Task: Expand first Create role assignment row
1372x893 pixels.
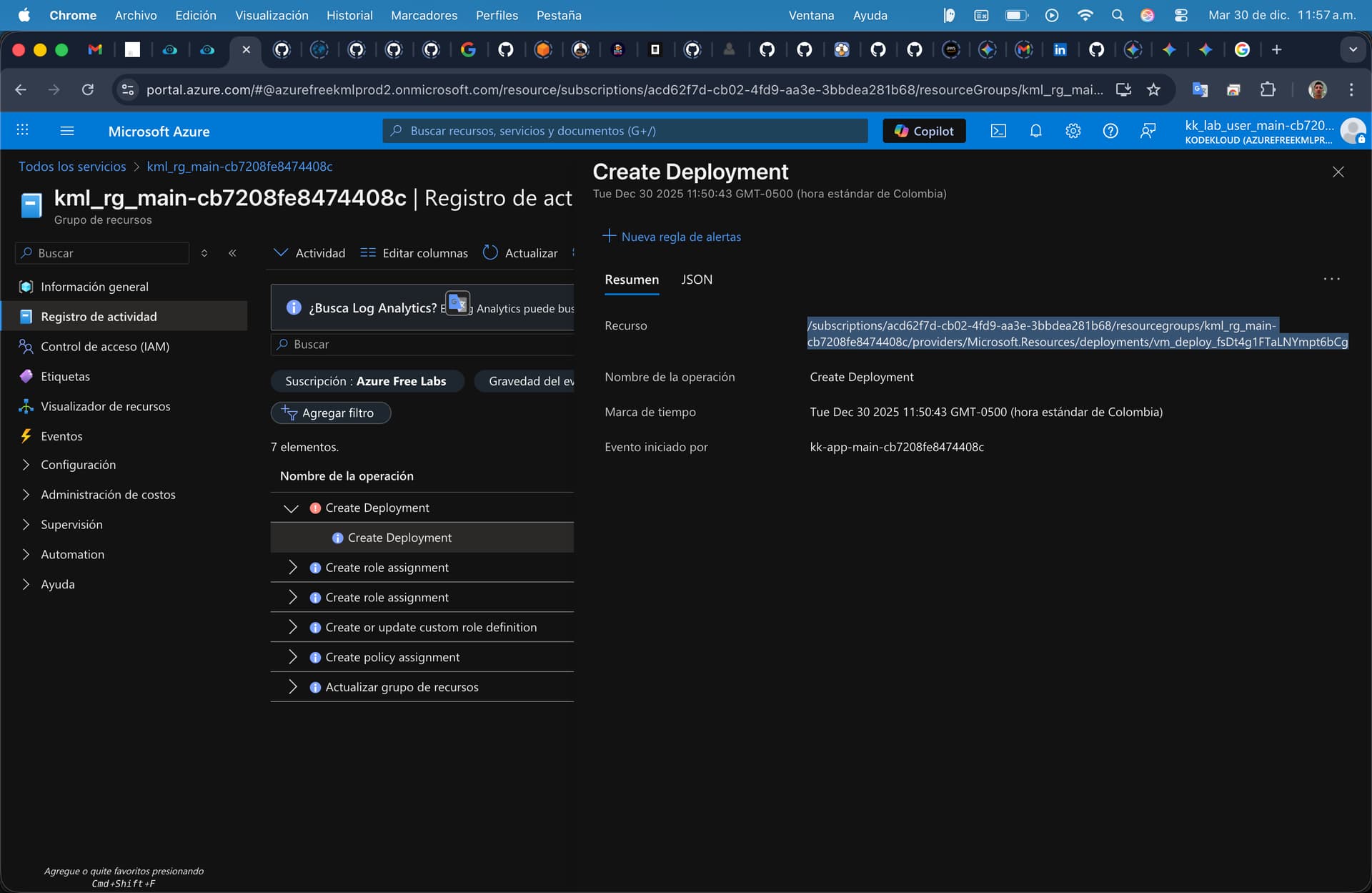Action: 292,568
